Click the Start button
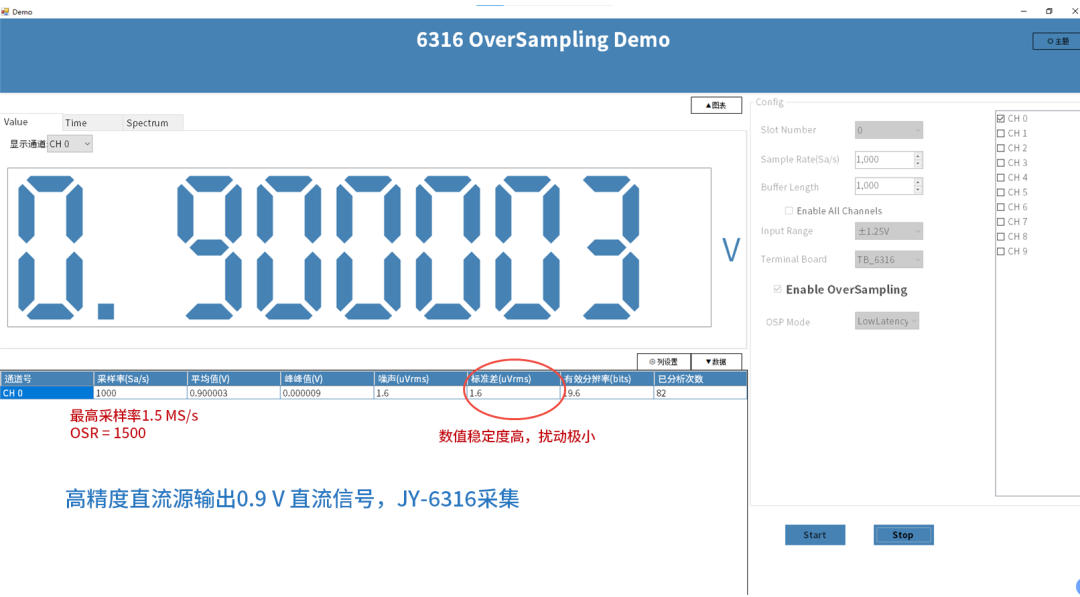 [x=815, y=534]
